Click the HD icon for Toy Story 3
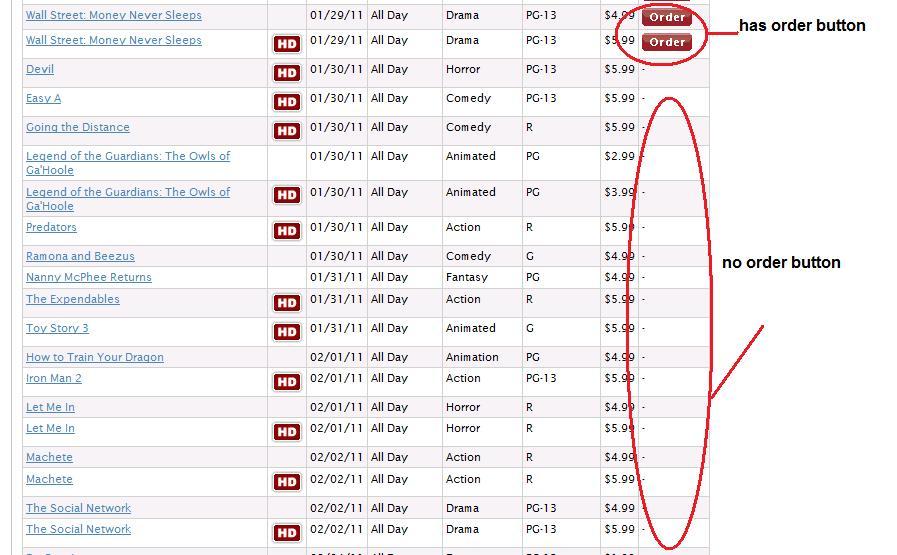 [x=287, y=332]
